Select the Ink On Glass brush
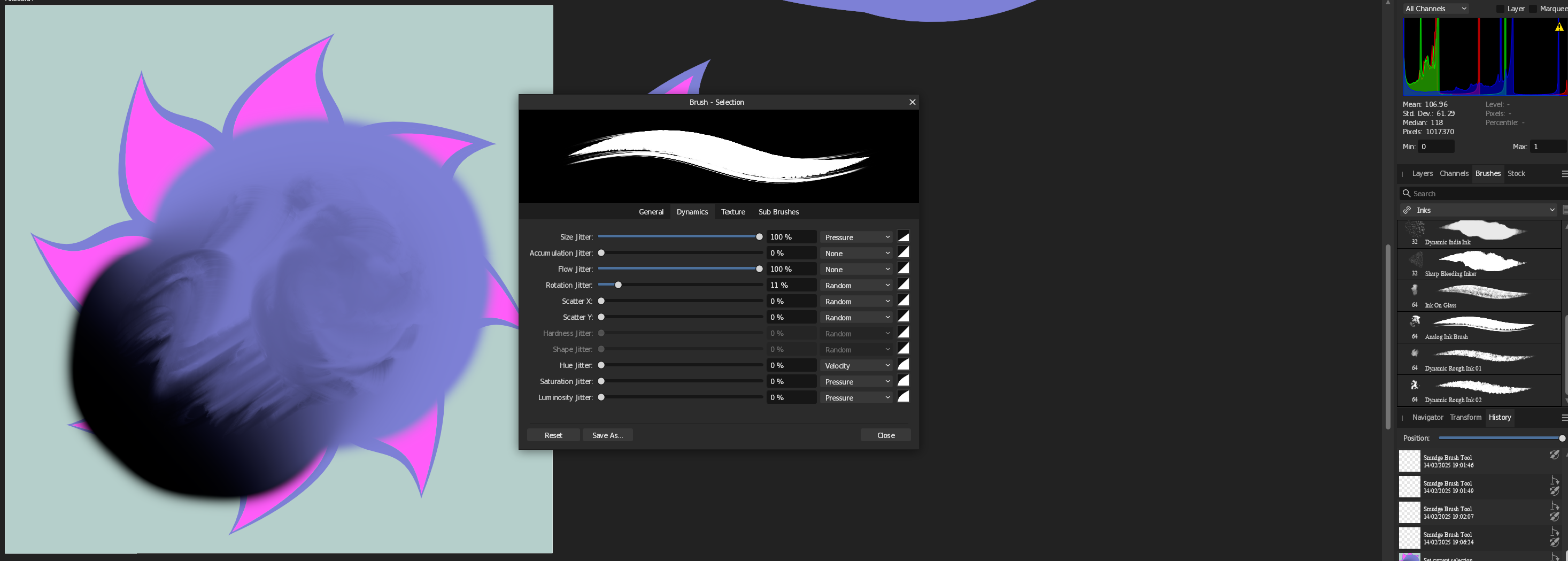The height and width of the screenshot is (561, 1568). pos(1479,296)
